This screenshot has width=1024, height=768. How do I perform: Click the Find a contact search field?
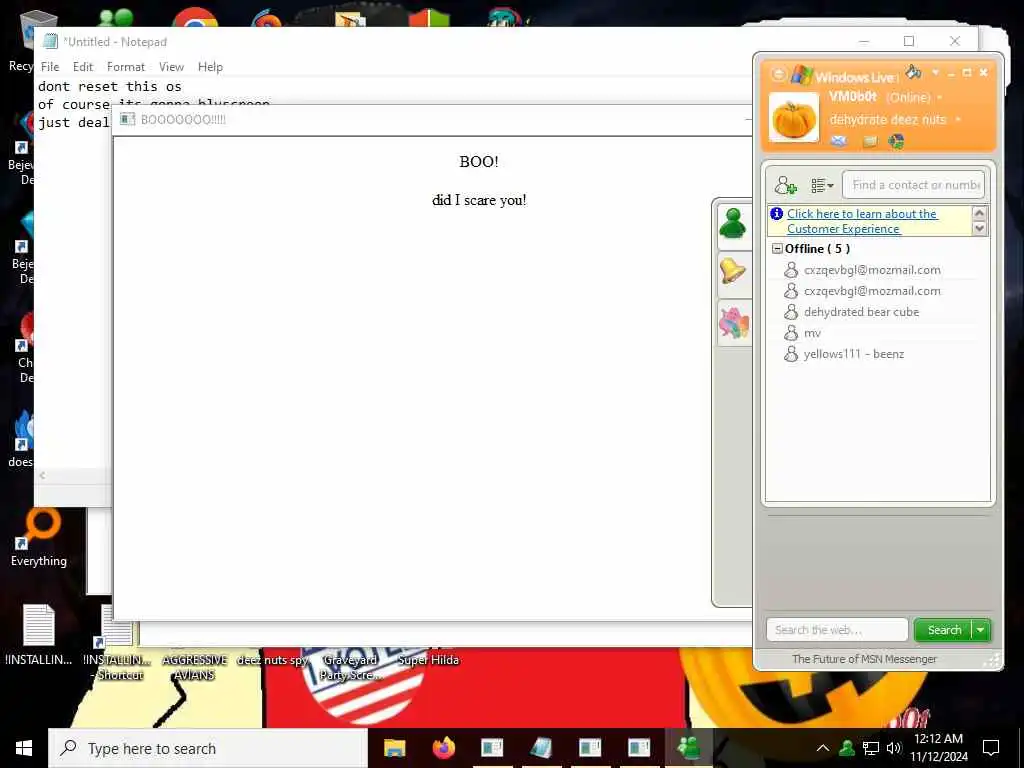click(913, 185)
